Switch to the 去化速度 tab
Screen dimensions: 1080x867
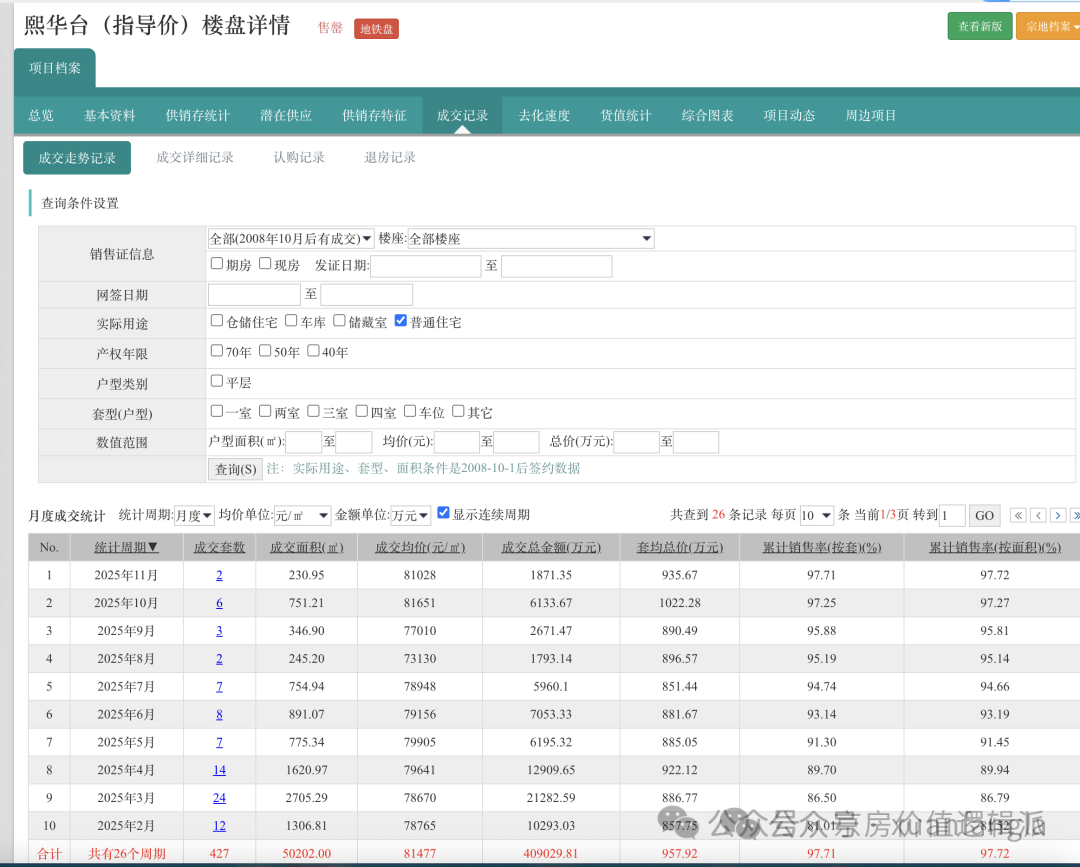pos(544,115)
